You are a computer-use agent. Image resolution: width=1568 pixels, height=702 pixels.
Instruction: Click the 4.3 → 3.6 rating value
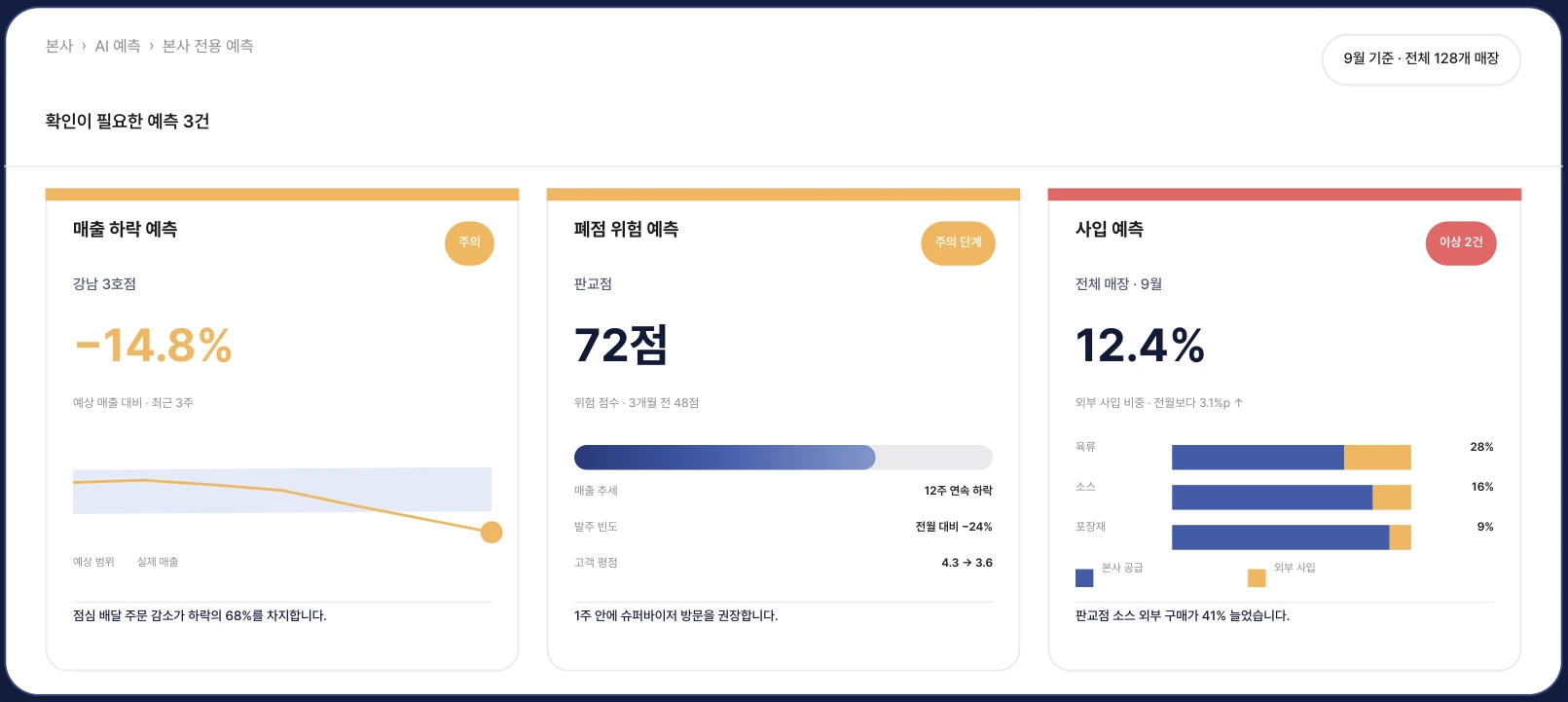tap(967, 563)
